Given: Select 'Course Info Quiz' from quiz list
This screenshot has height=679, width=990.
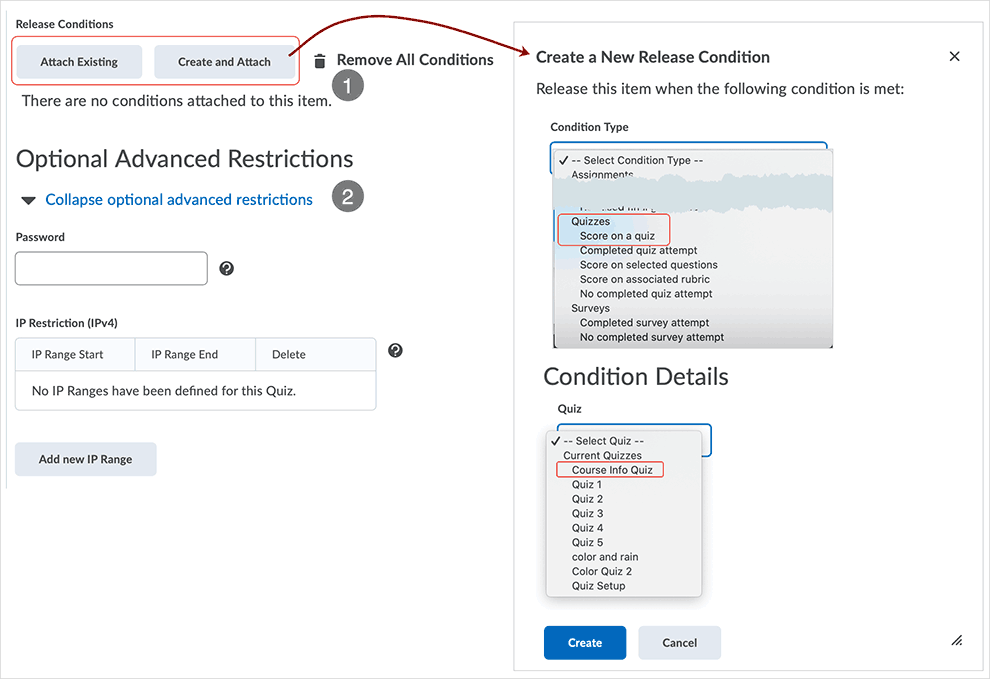Looking at the screenshot, I should 612,470.
